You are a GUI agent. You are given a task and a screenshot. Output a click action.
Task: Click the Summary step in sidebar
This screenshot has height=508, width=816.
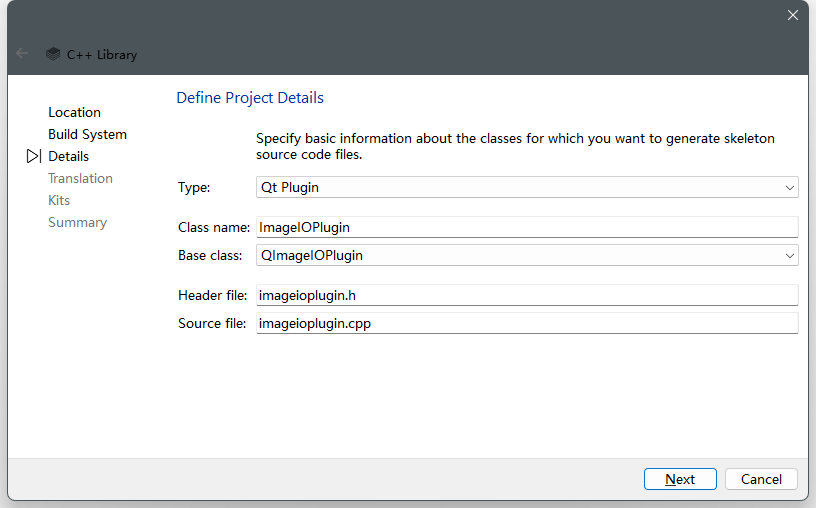click(77, 223)
